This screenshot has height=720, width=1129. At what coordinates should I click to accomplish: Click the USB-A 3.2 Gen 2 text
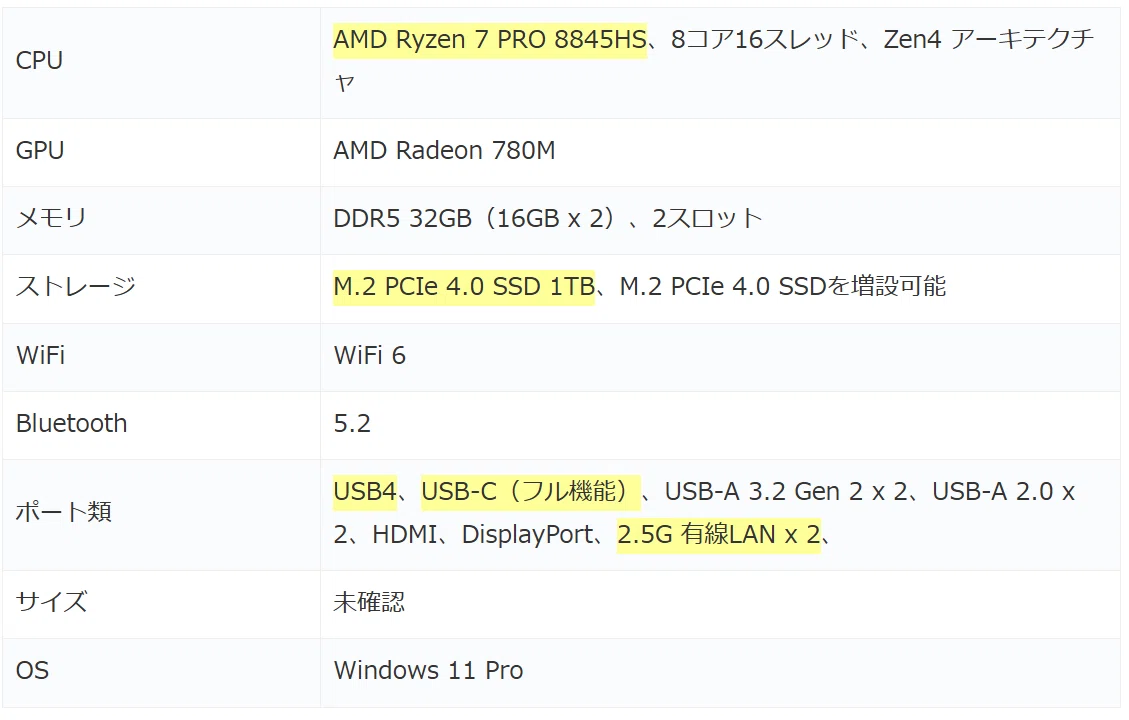(x=764, y=492)
